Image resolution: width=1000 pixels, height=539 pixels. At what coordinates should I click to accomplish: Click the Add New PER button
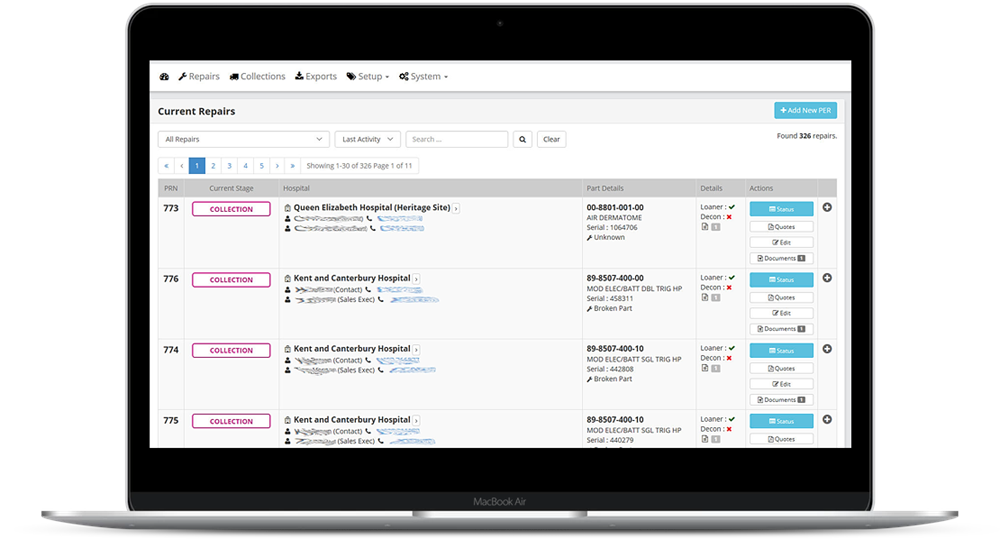pos(805,110)
